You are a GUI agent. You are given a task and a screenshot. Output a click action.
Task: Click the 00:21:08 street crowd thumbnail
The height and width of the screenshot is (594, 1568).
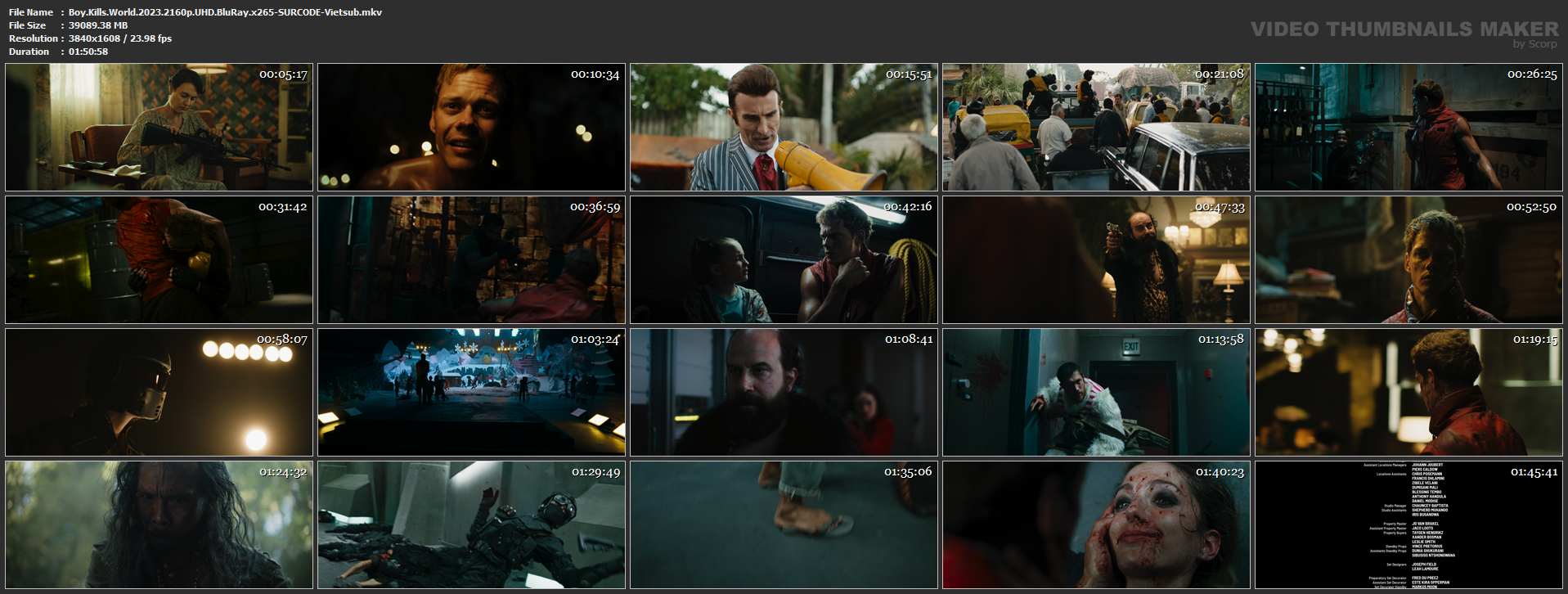coord(1096,128)
